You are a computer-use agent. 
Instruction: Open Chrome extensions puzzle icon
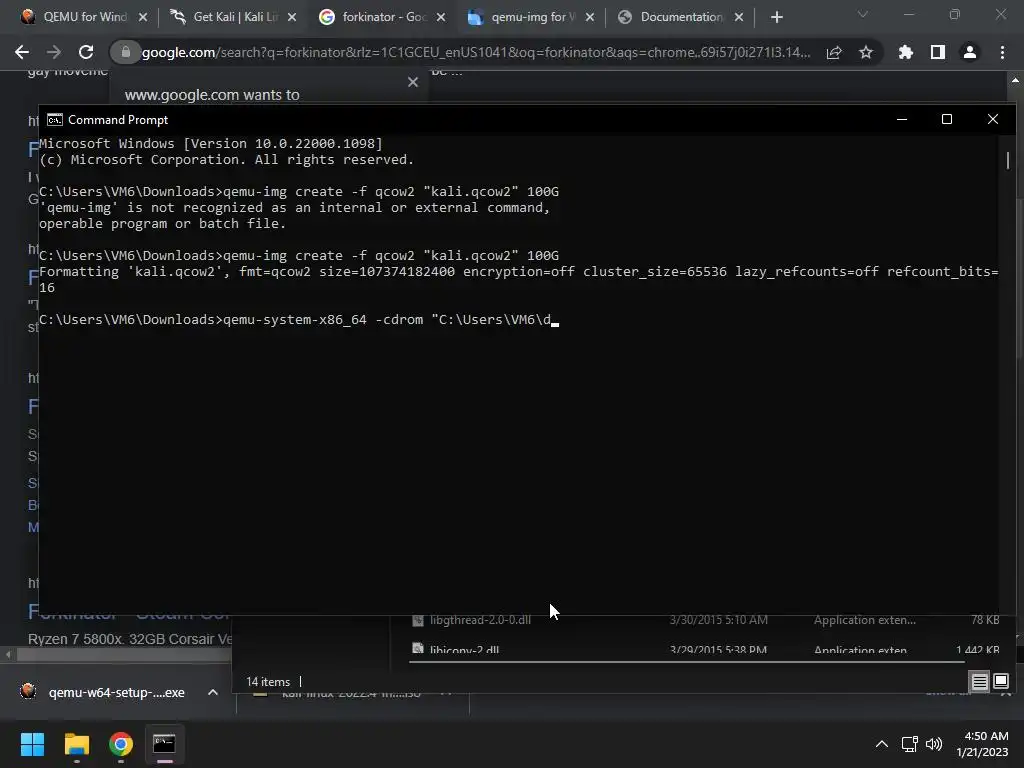906,52
